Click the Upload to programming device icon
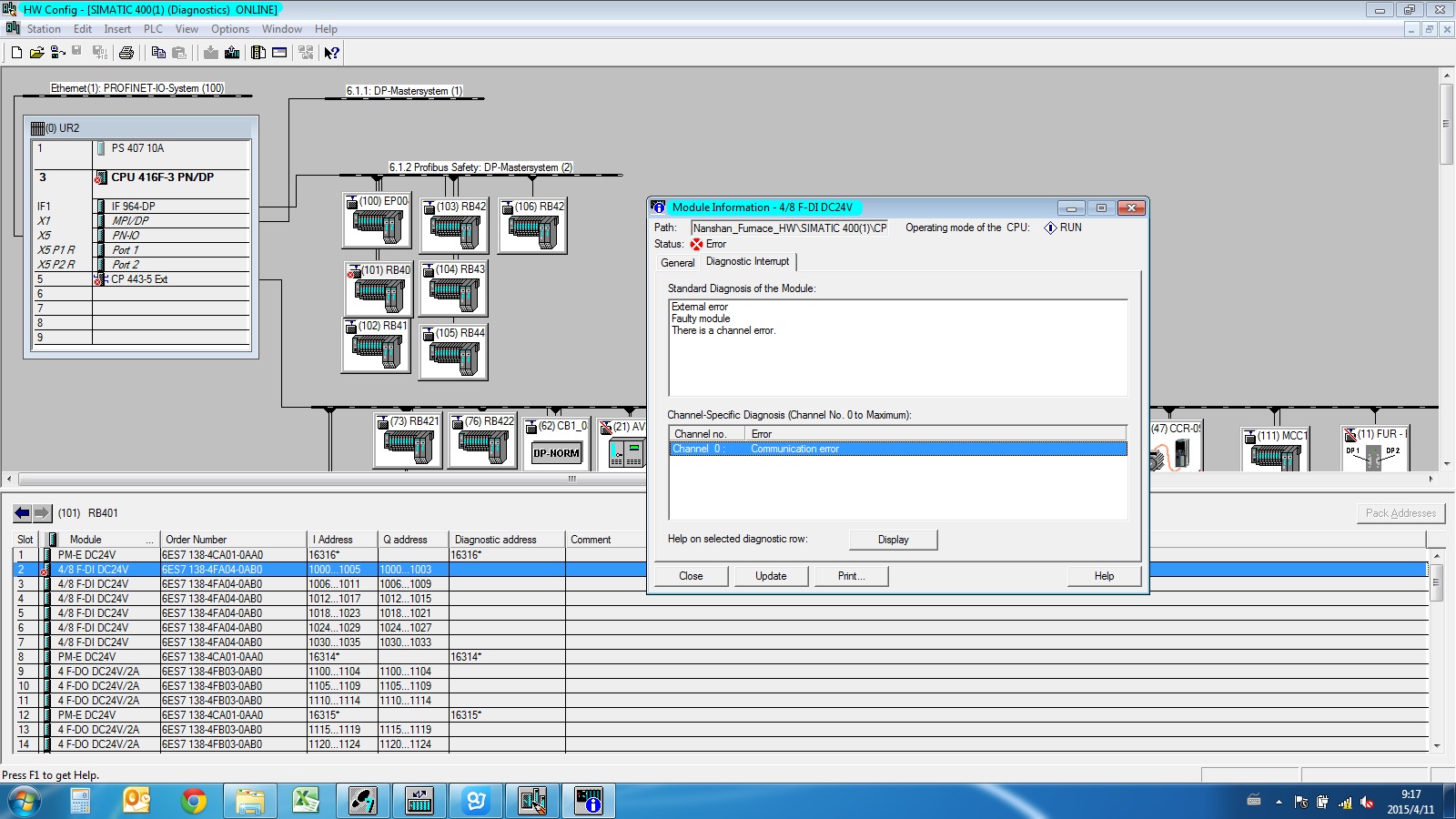The image size is (1456, 819). [232, 53]
